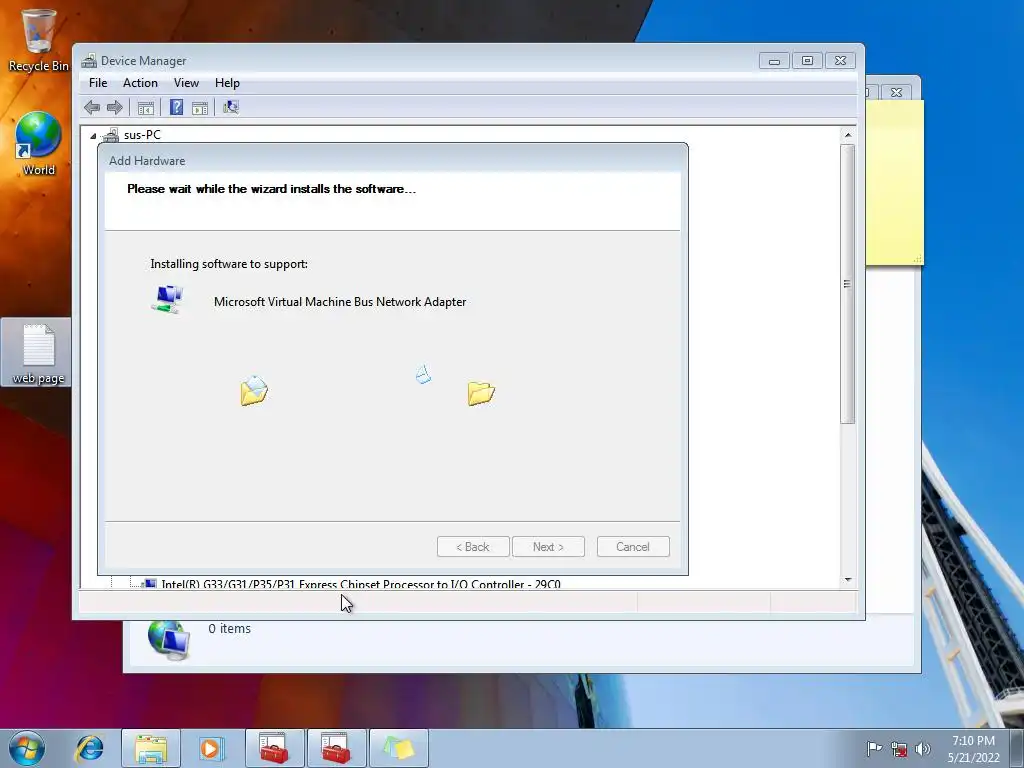Viewport: 1024px width, 768px height.
Task: Toggle the show/hide console tree toolbar icon
Action: 146,108
